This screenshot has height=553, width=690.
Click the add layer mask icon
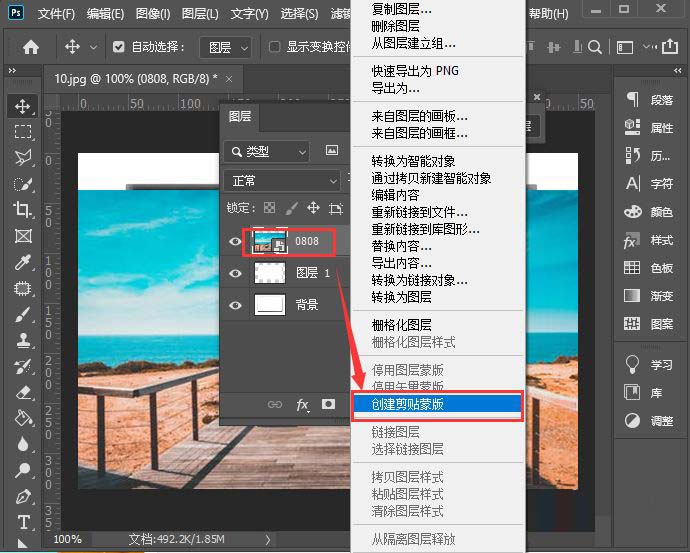point(328,404)
